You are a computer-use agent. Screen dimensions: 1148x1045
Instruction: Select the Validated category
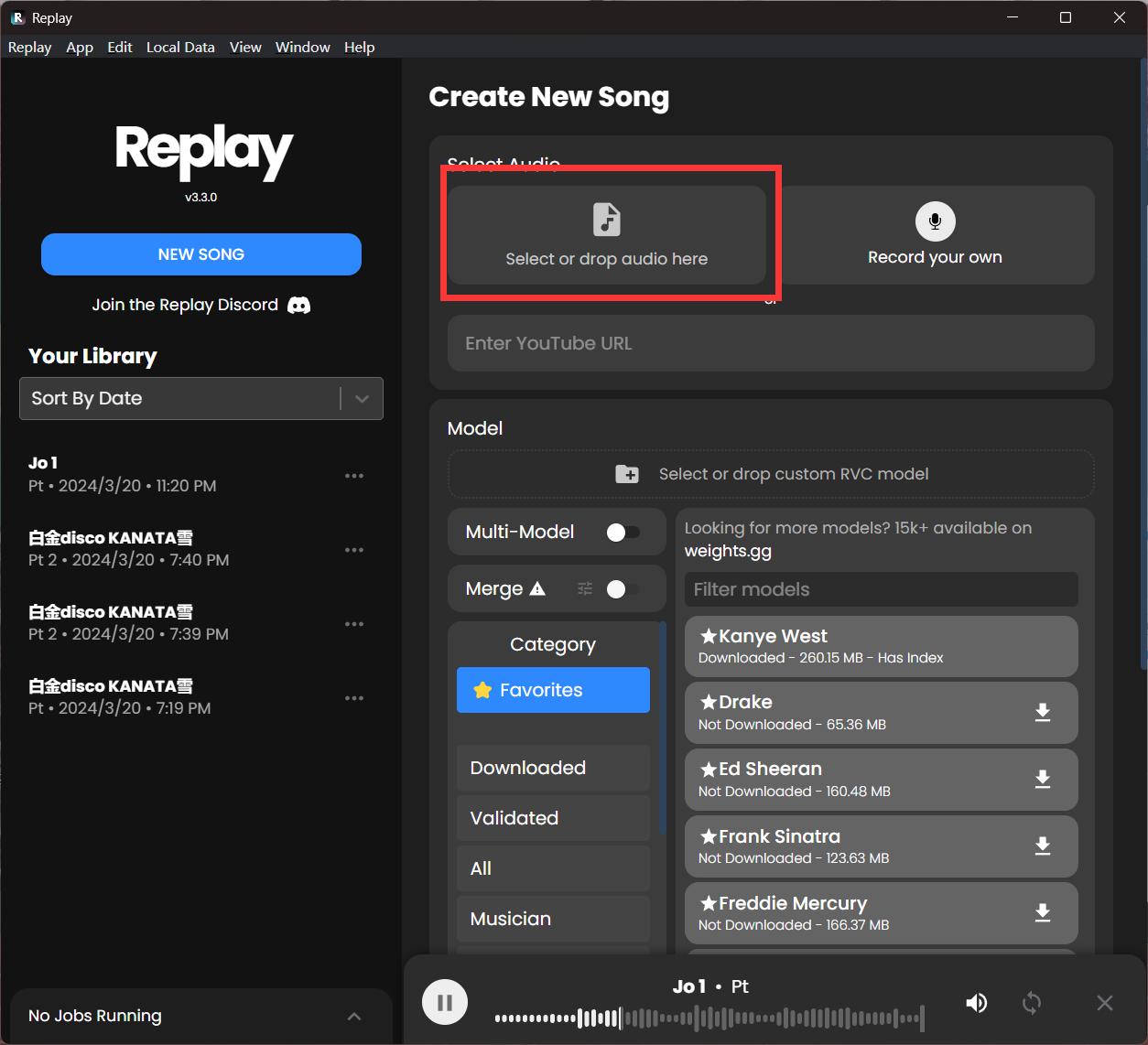pyautogui.click(x=553, y=818)
